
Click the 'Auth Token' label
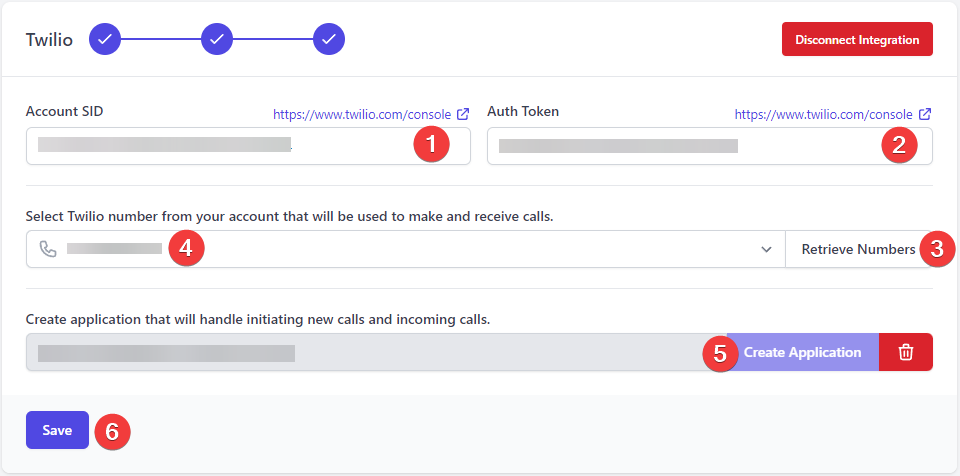tap(523, 111)
